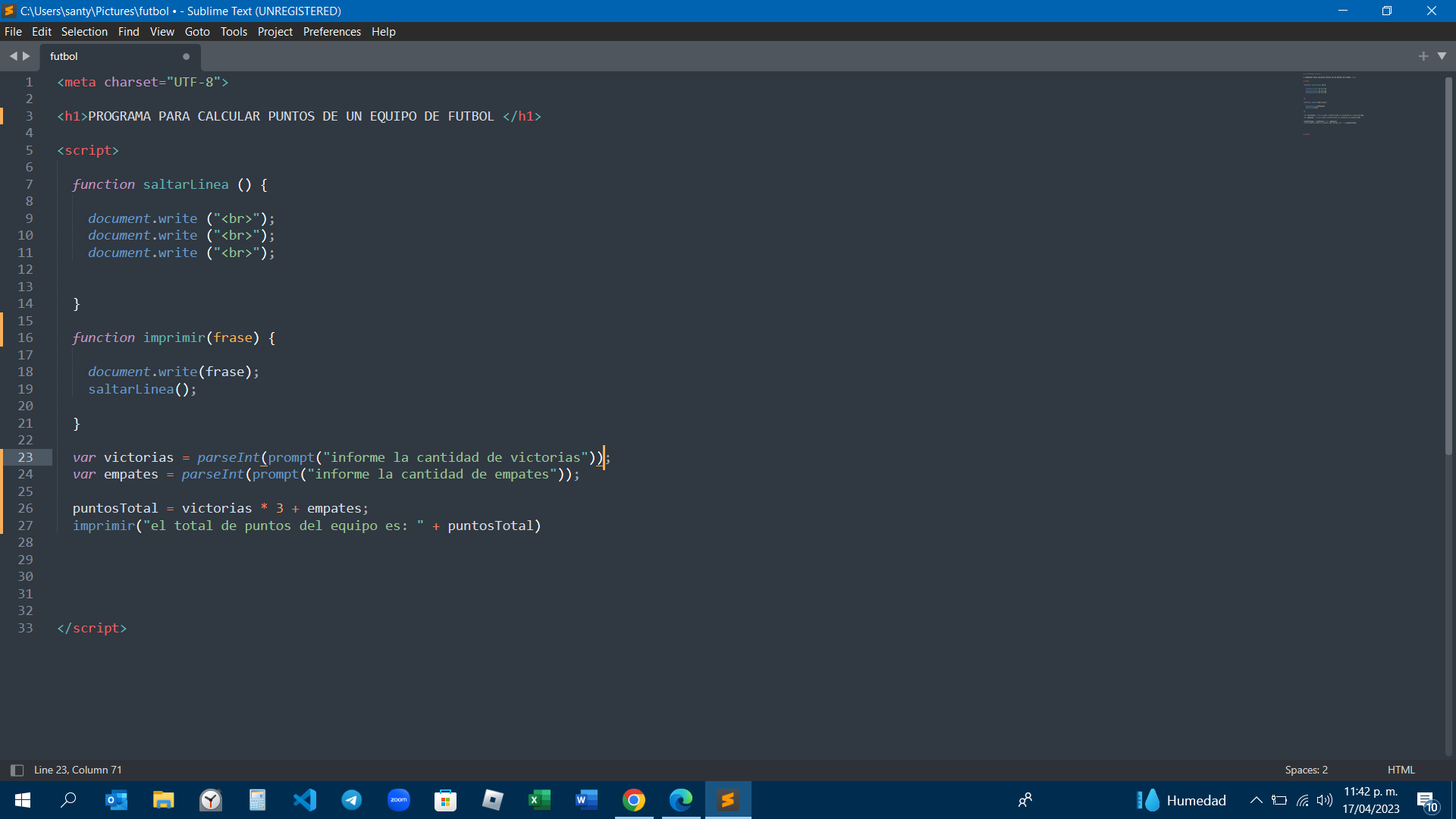Open the notification center icon
This screenshot has height=819, width=1456.
point(1426,801)
